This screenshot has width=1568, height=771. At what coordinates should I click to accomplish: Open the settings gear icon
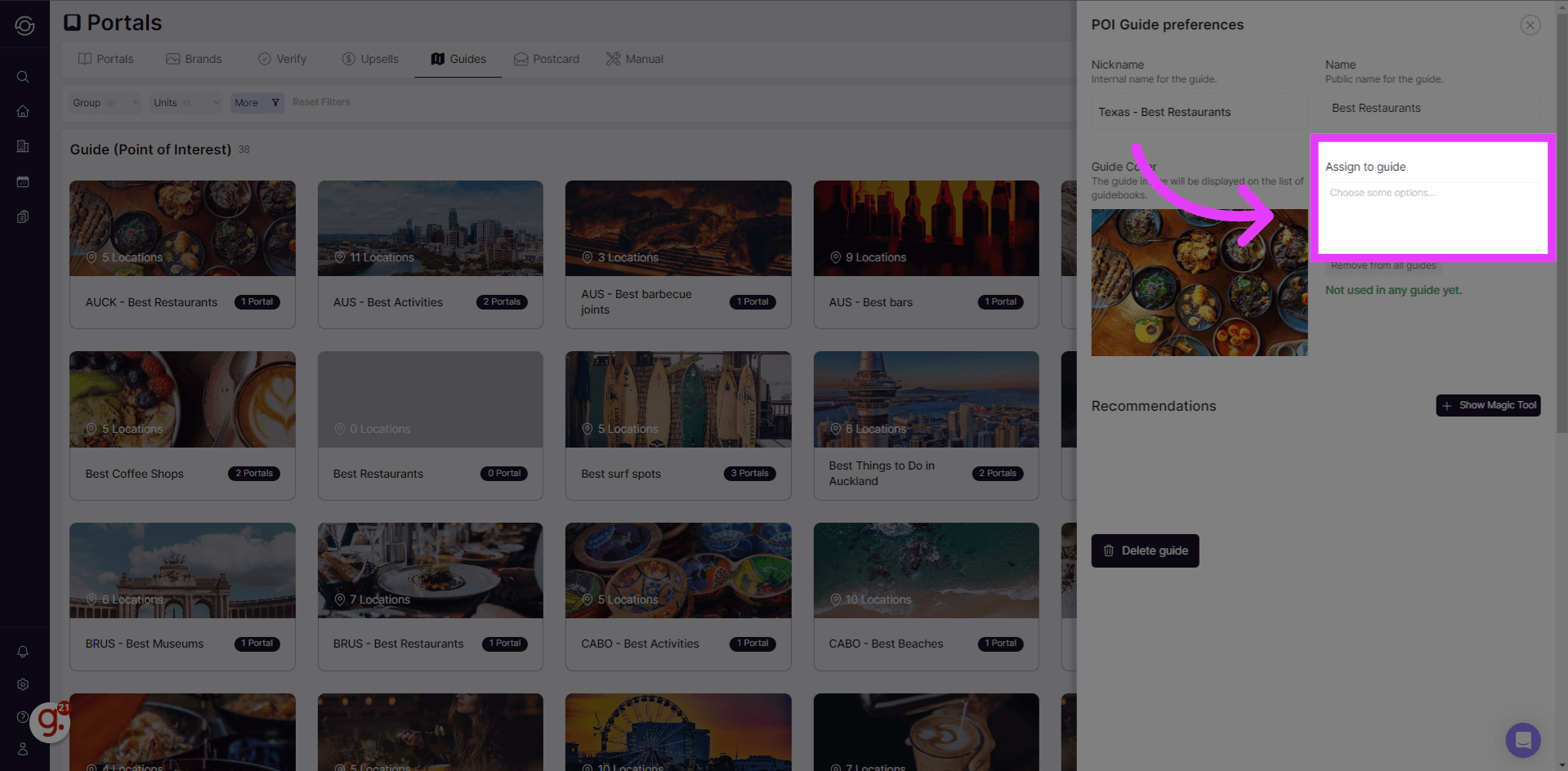(23, 684)
